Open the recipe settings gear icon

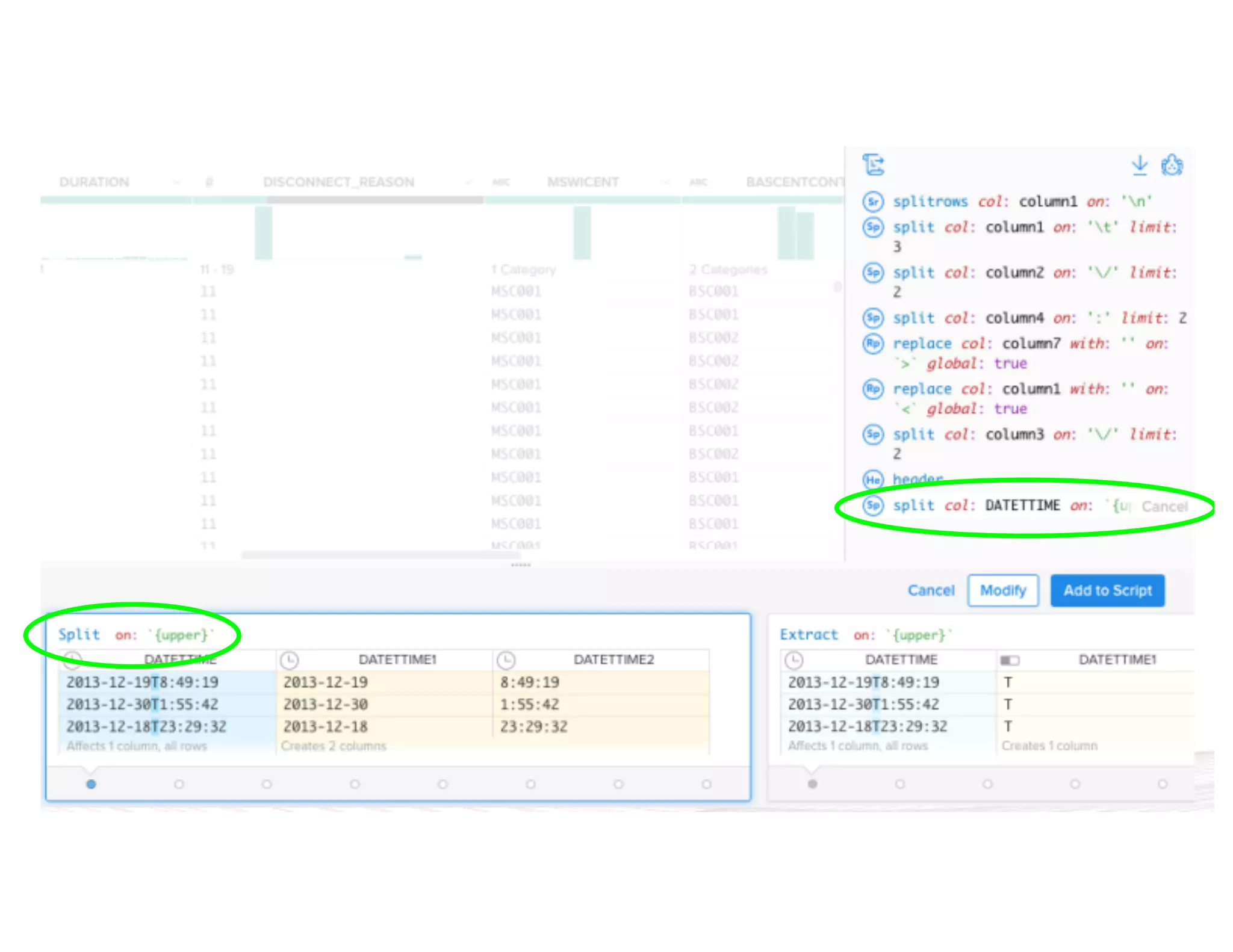[1172, 164]
